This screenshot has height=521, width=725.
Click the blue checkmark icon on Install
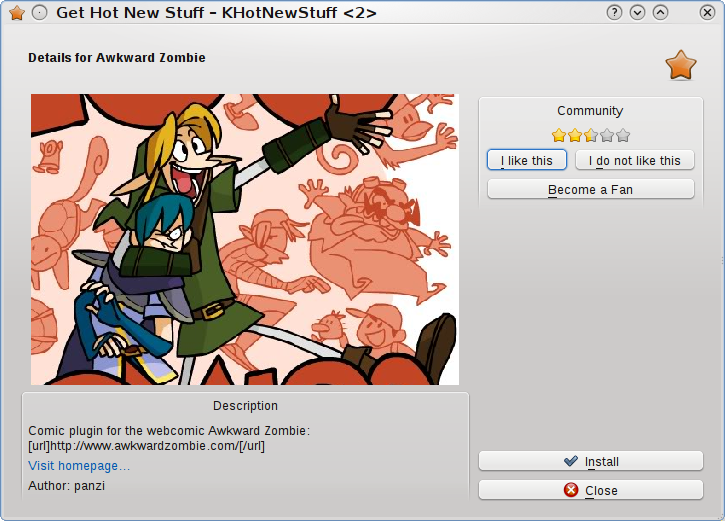click(x=571, y=461)
